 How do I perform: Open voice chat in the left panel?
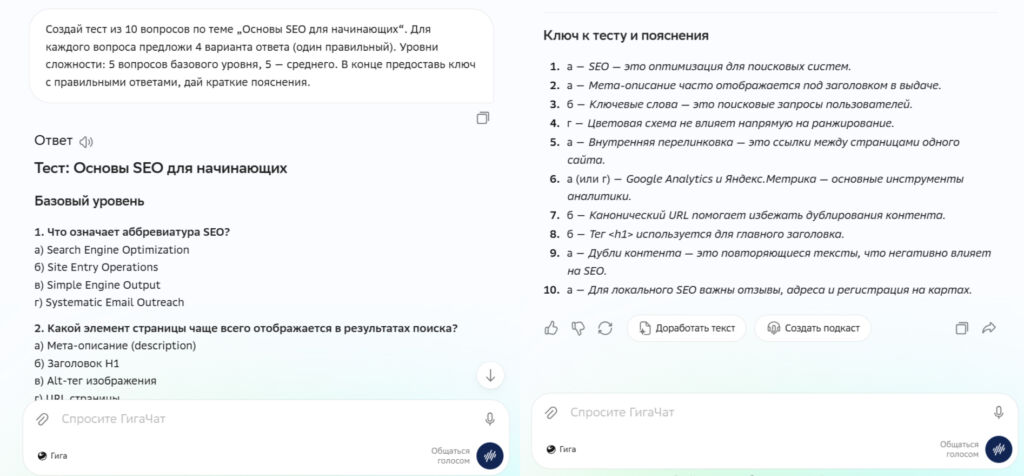(490, 455)
